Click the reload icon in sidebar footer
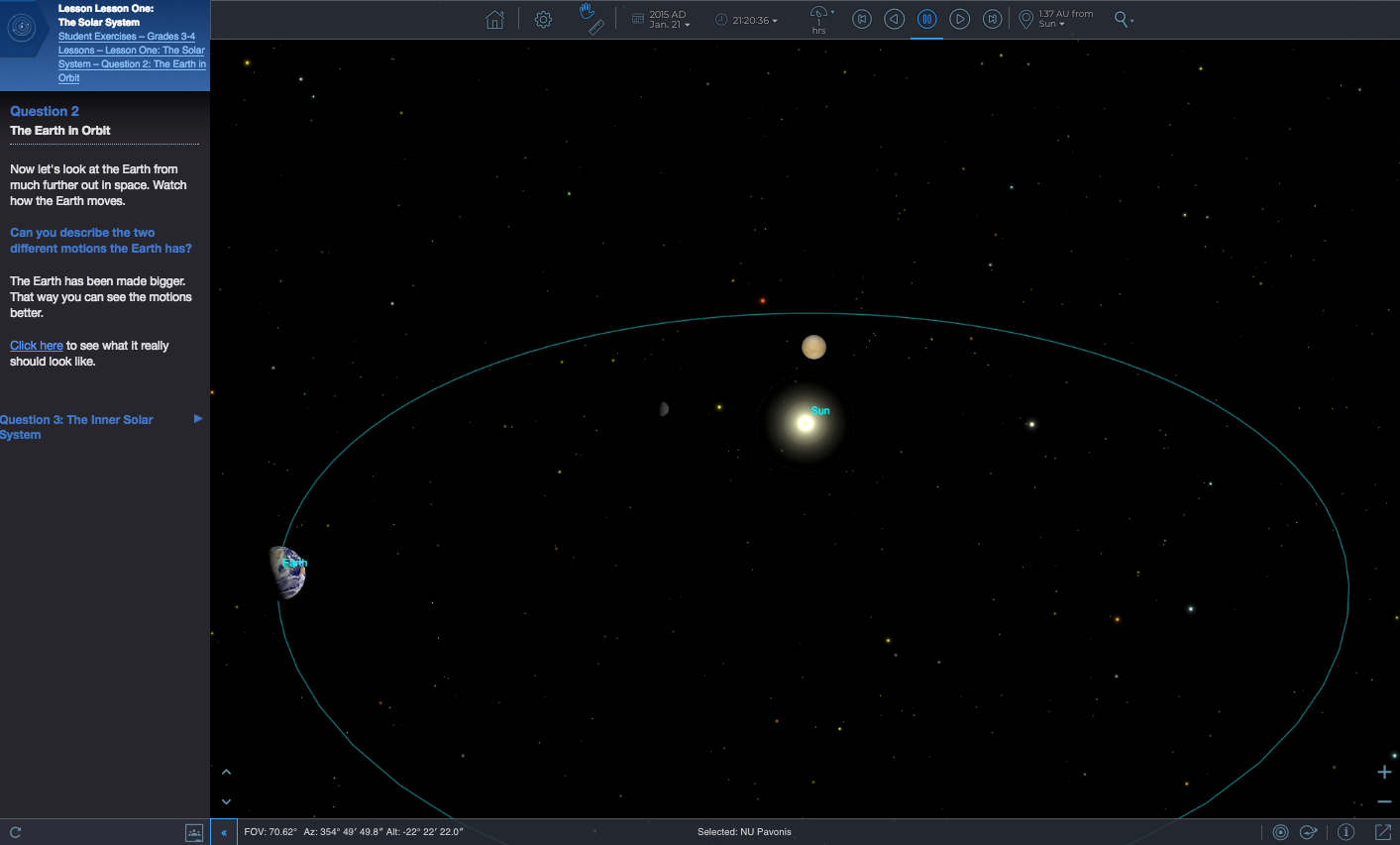 (15, 832)
